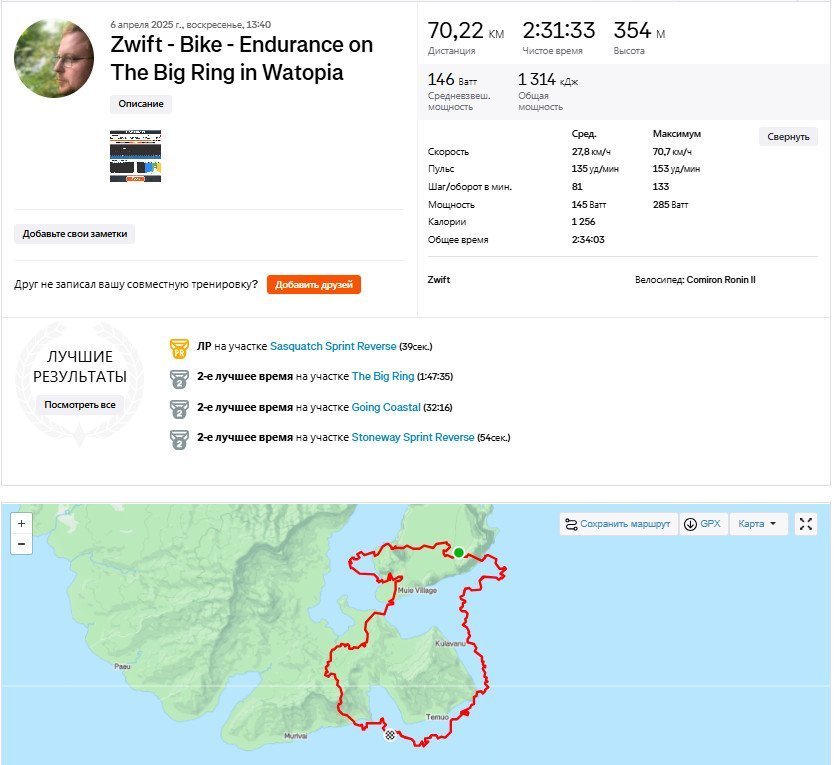The image size is (834, 765).
Task: Click the silver trophy next to The Big Ring
Action: click(x=179, y=379)
